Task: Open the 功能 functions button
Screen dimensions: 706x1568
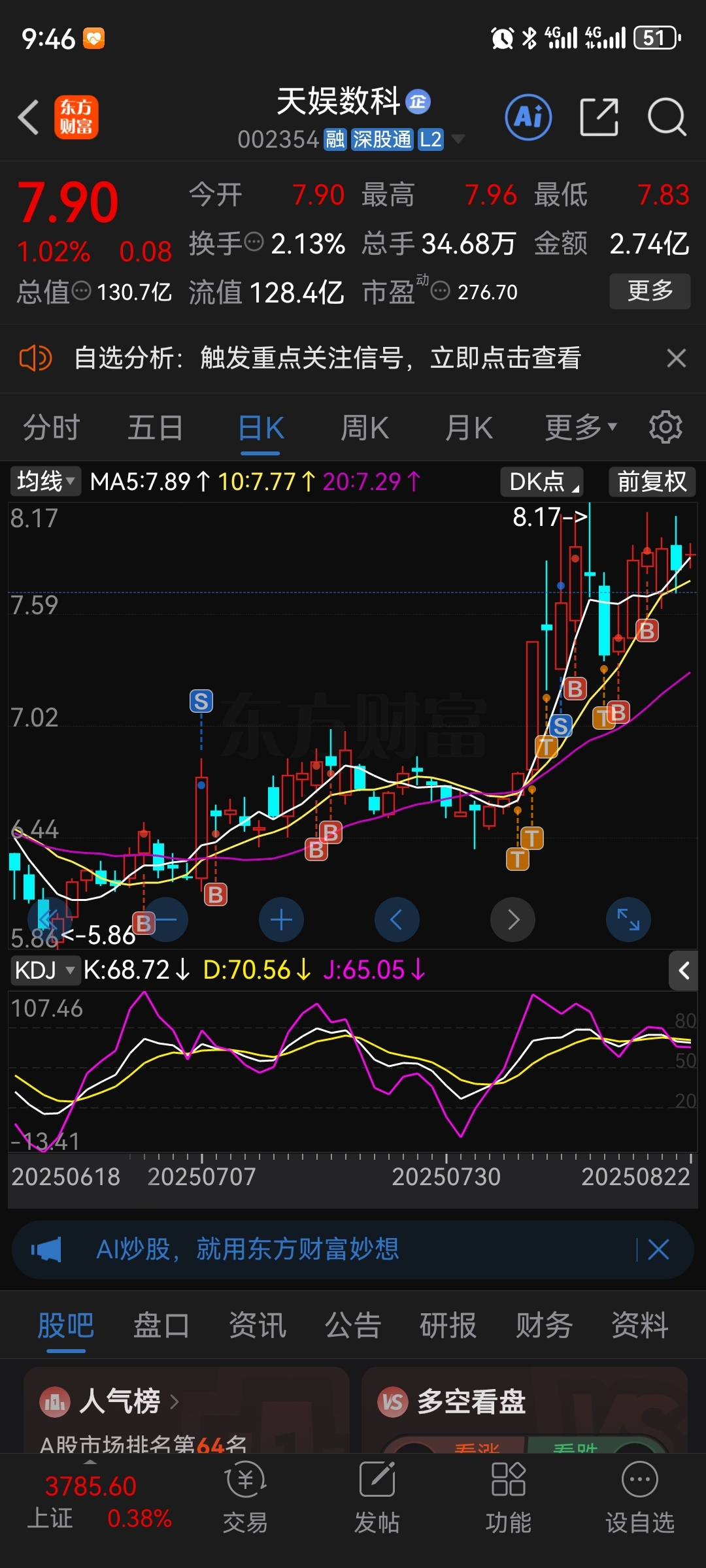Action: coord(508,1497)
